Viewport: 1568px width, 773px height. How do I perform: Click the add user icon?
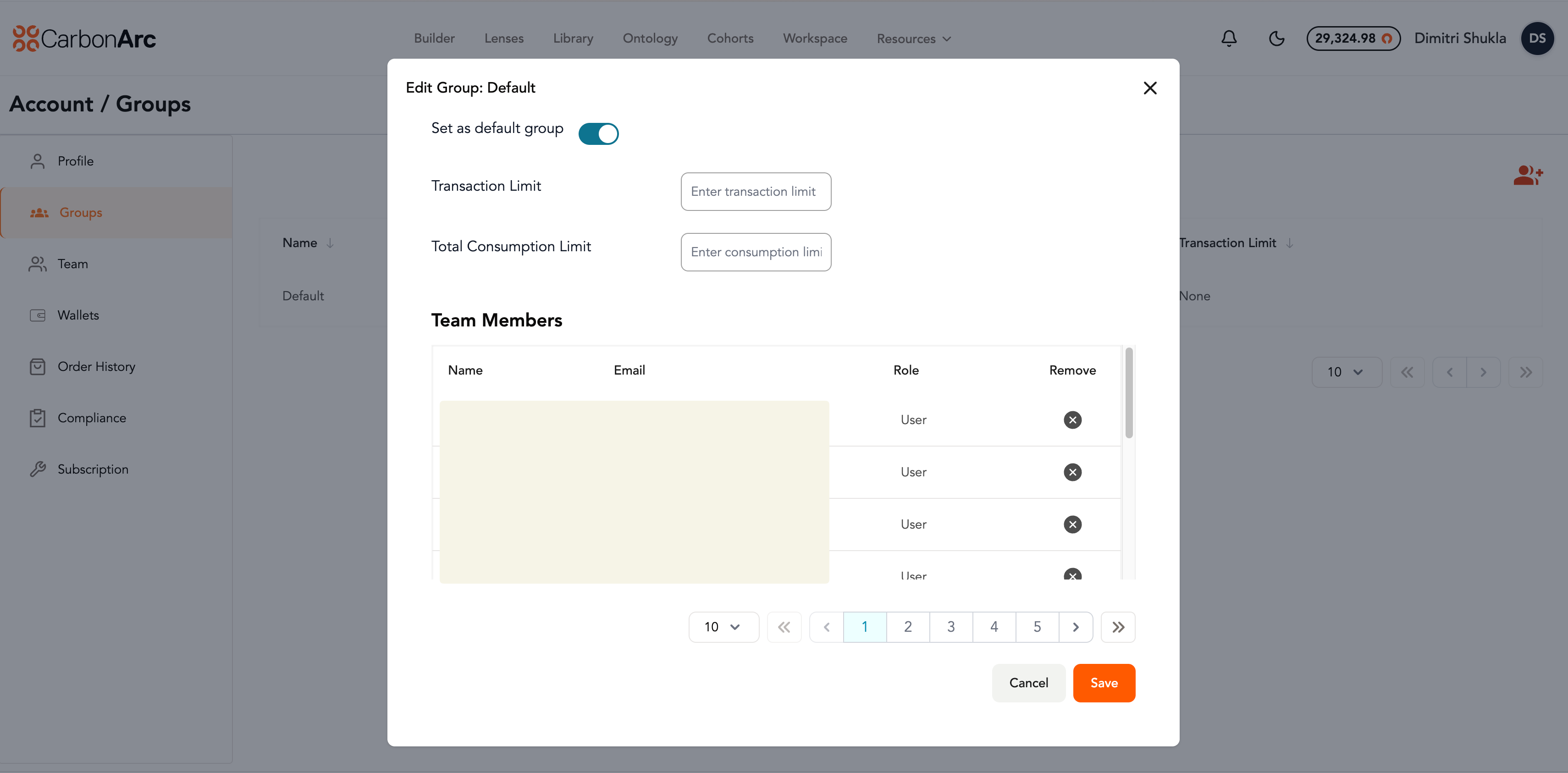(1527, 175)
